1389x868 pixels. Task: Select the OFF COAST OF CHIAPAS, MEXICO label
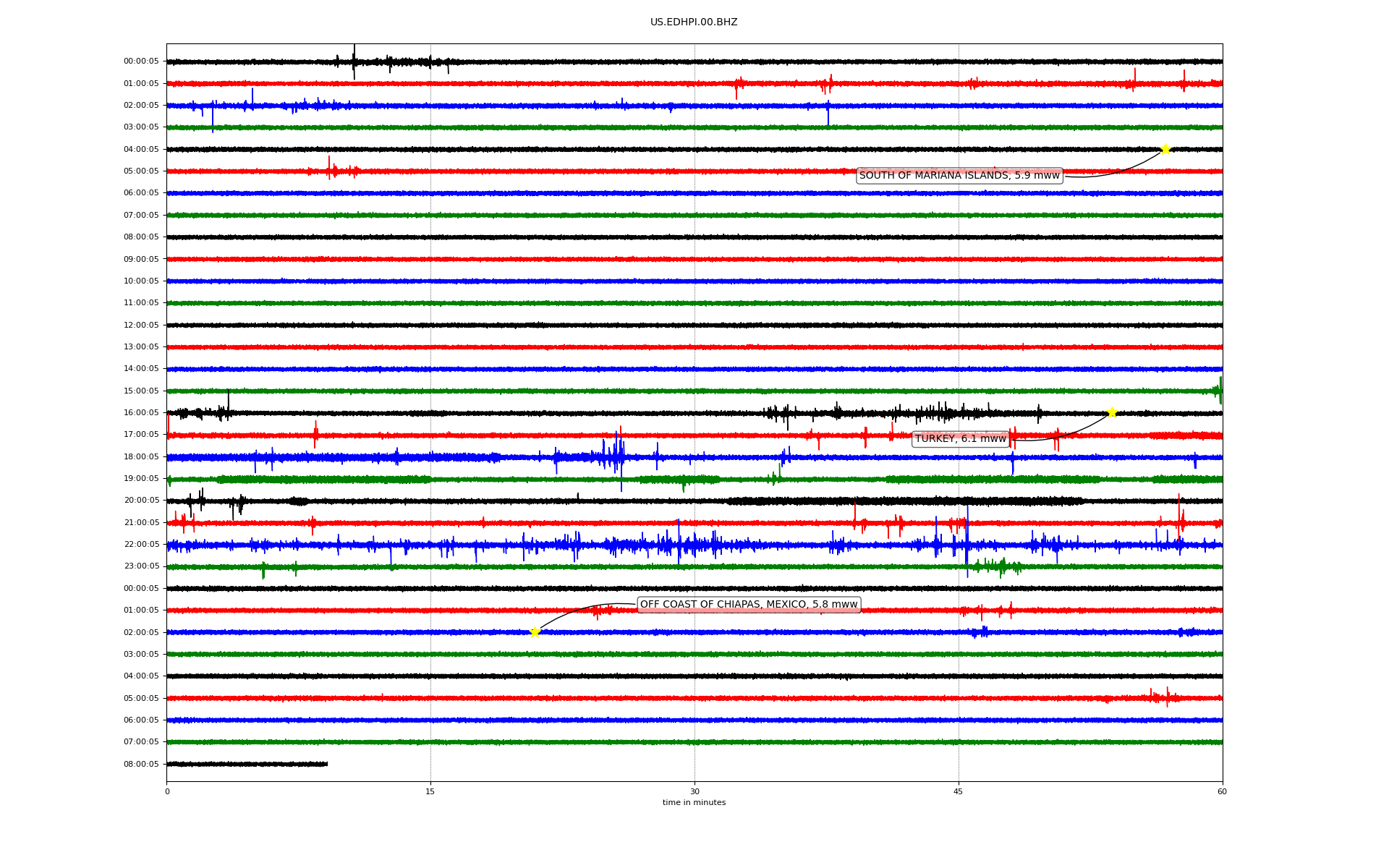(x=749, y=605)
